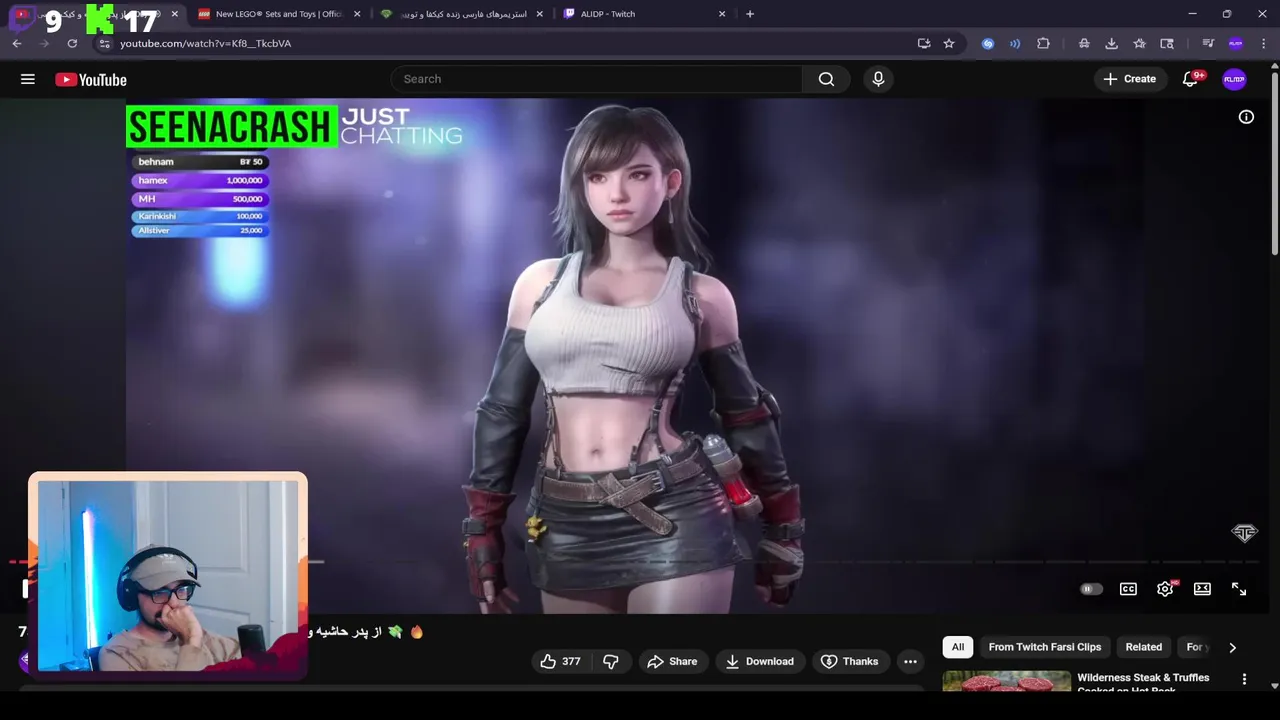Open Chrome three-dot menu
1280x720 pixels.
tap(1264, 43)
